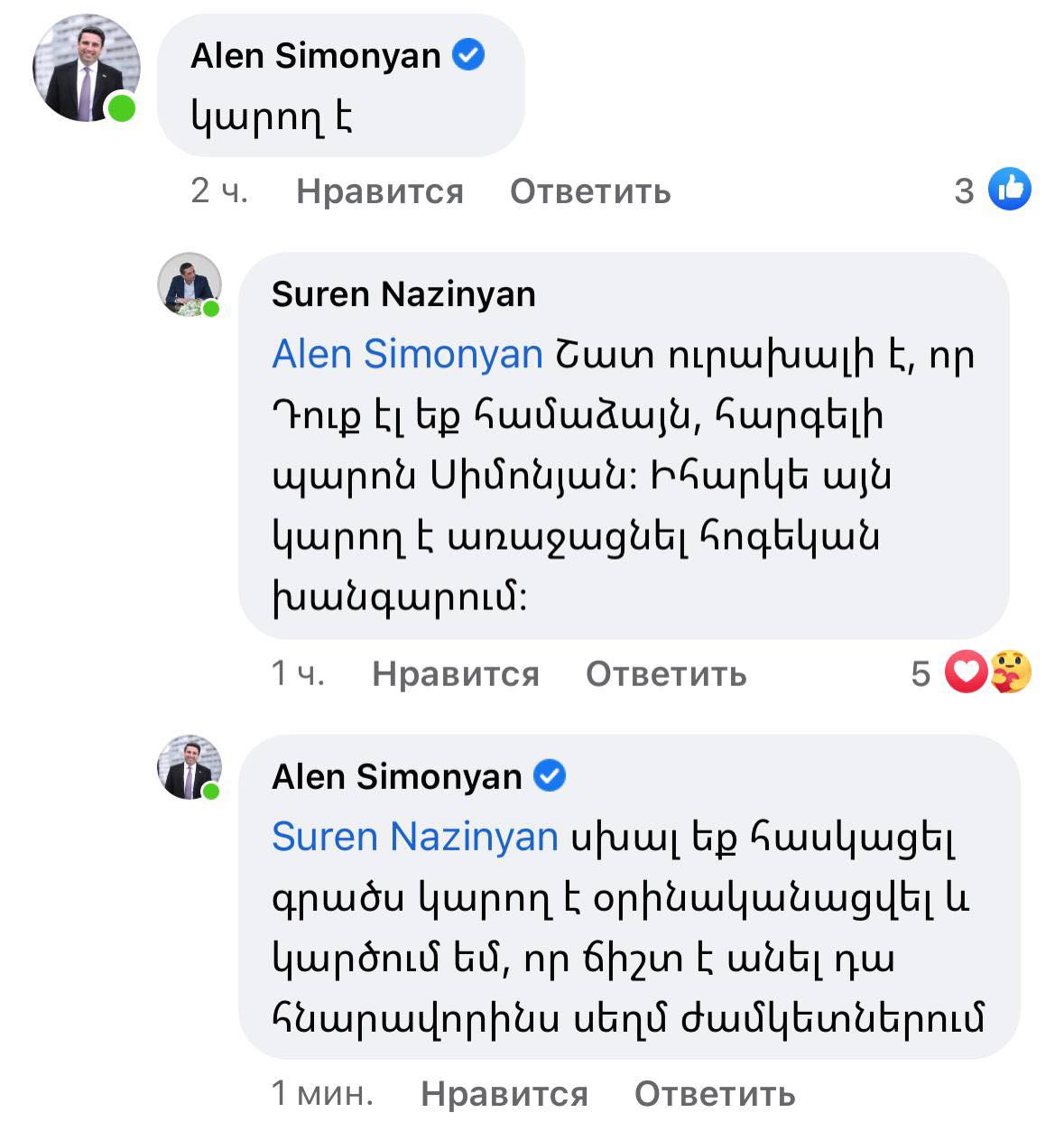Image resolution: width=1064 pixels, height=1122 pixels.
Task: Click the '1 ч.' reply timestamp
Action: coord(298,674)
